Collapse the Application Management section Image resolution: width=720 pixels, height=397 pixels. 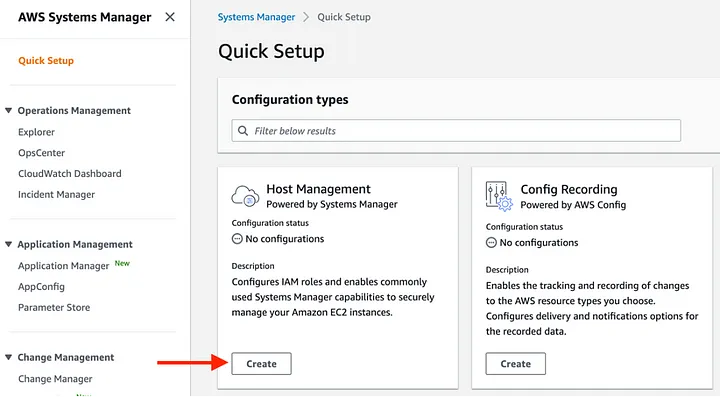click(x=8, y=244)
